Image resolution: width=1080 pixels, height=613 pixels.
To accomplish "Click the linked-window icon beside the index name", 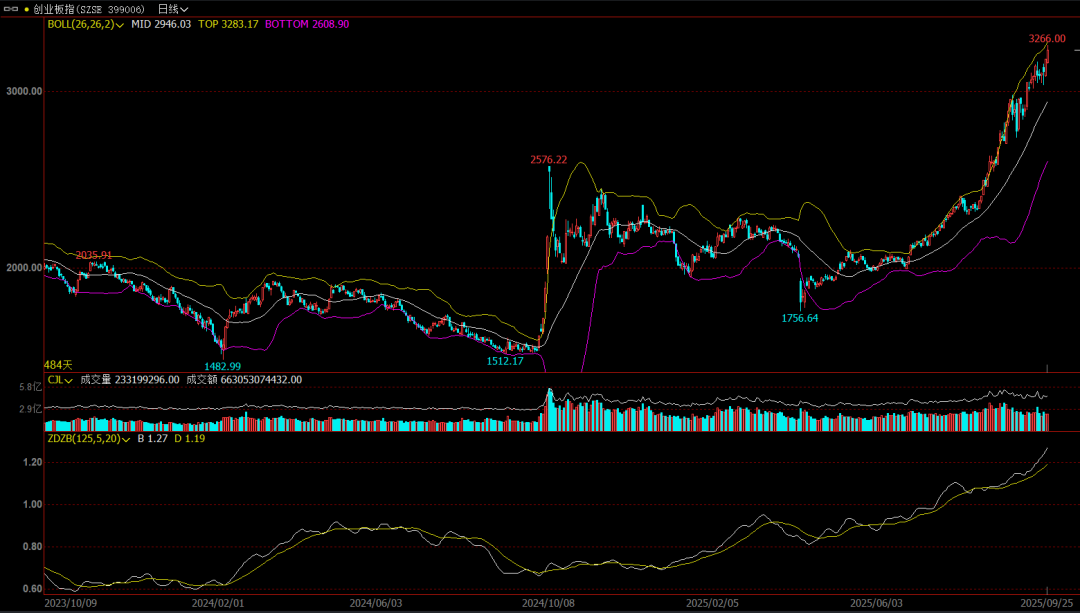I will pos(10,8).
